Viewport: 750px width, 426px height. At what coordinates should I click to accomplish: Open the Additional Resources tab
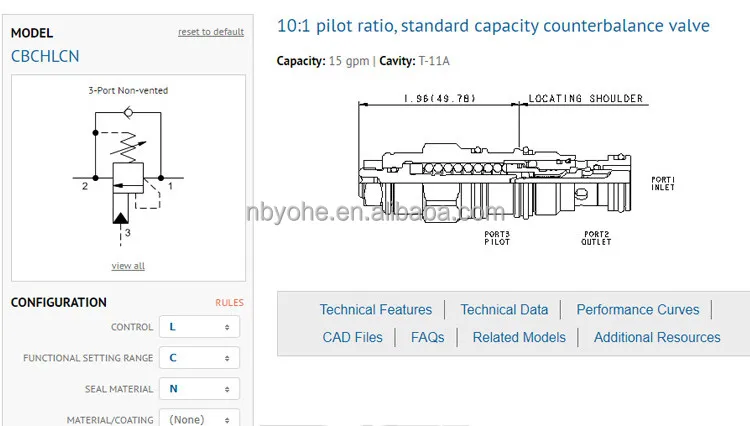point(657,338)
